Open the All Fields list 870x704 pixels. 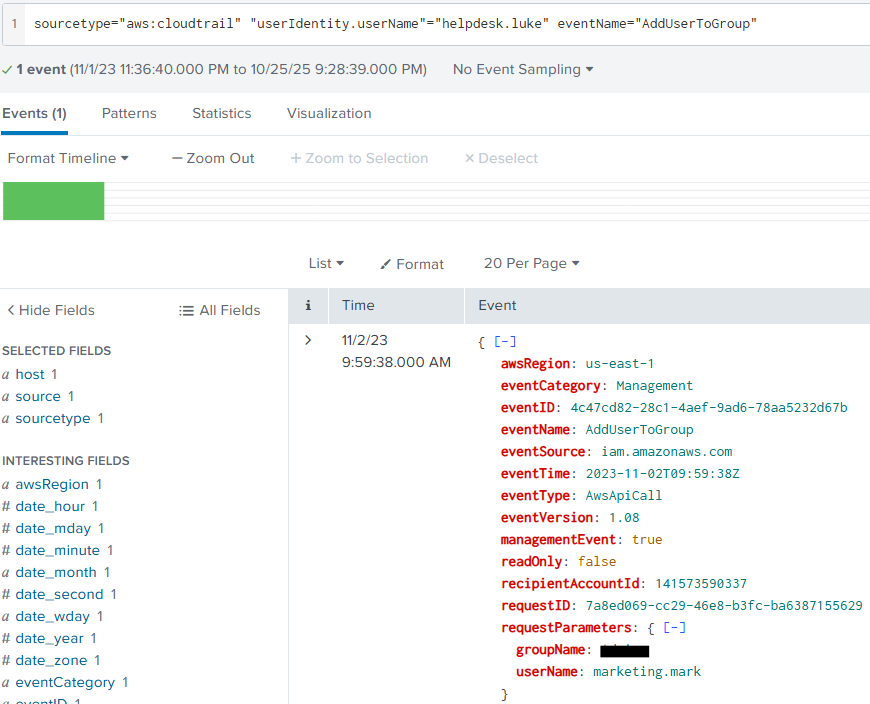[x=219, y=310]
